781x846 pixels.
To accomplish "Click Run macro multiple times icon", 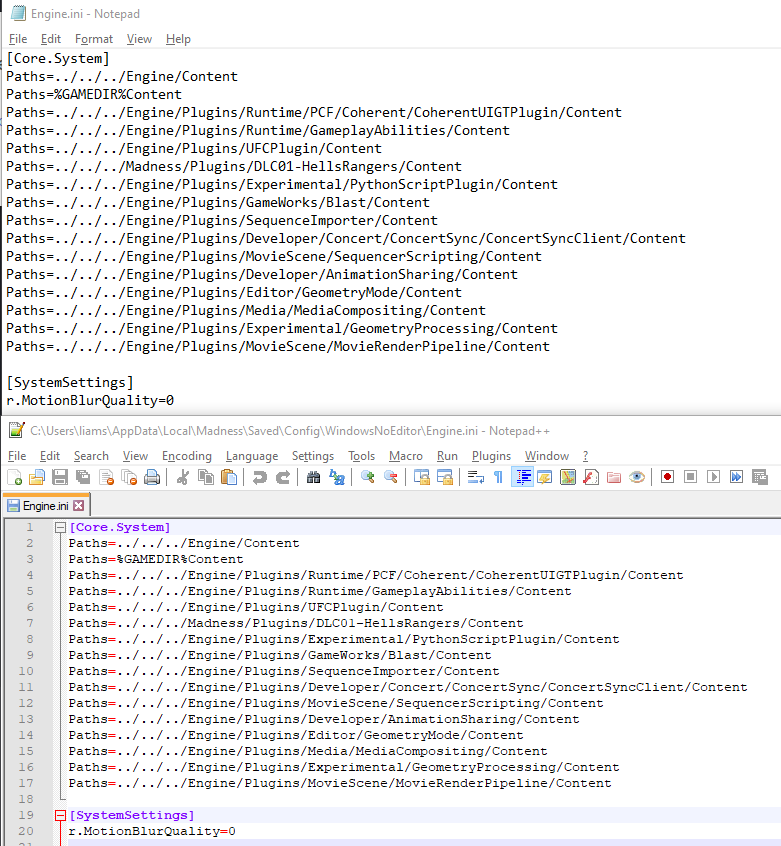I will (x=736, y=477).
